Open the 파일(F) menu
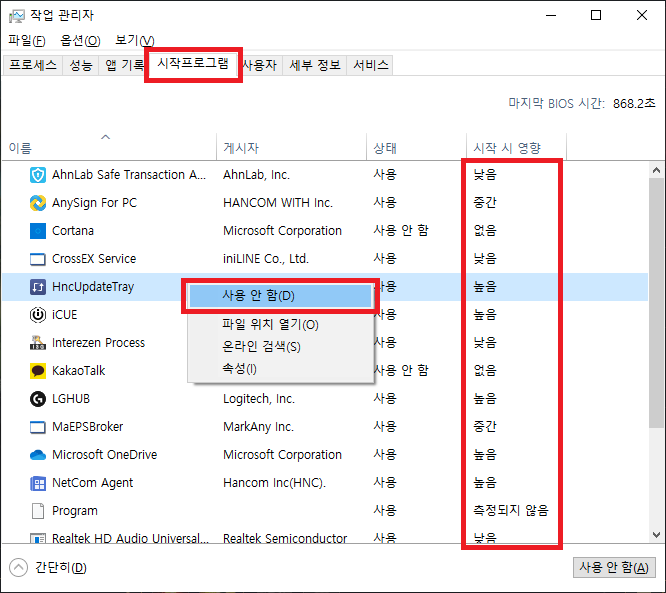Viewport: 666px width, 593px height. 27,40
